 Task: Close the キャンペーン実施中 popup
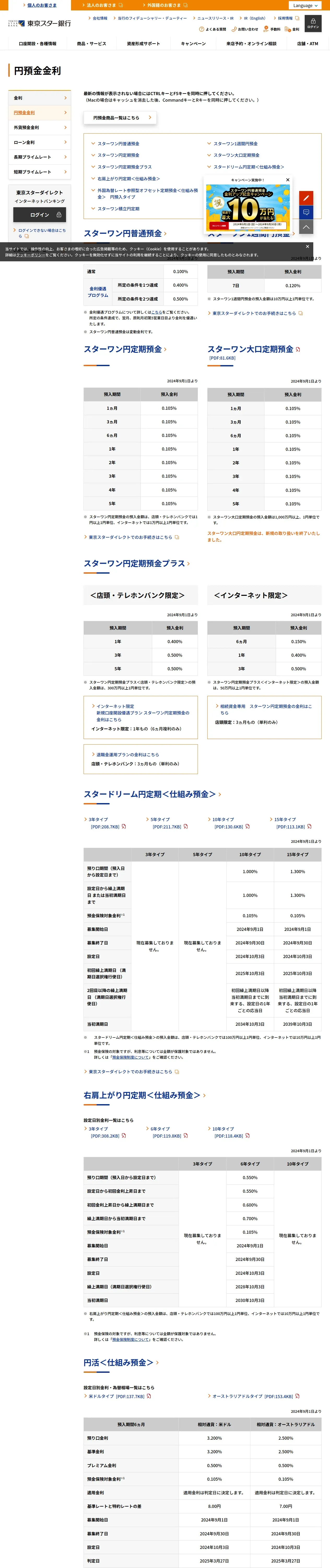(x=287, y=180)
